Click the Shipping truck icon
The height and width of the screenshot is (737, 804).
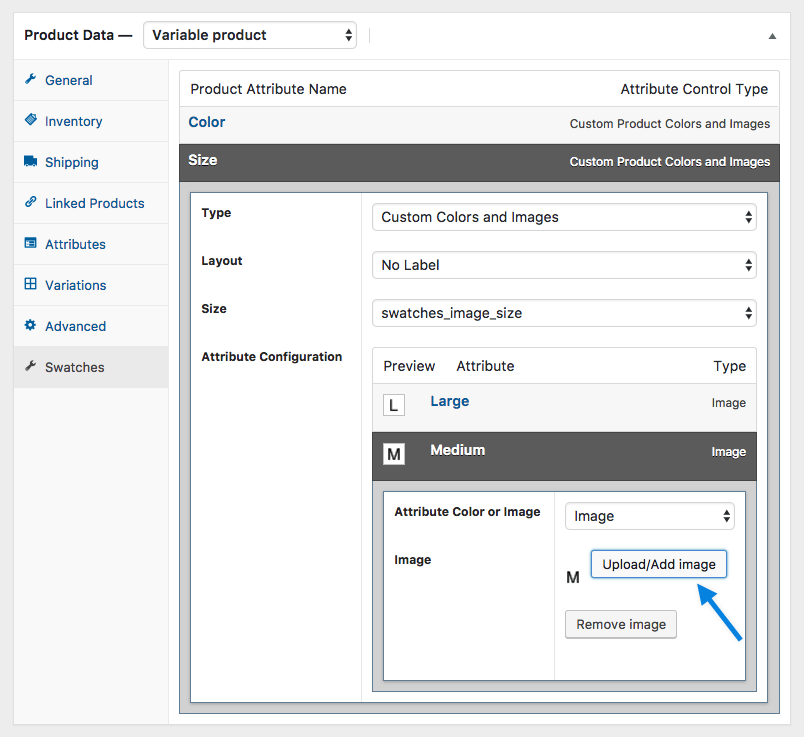(30, 162)
